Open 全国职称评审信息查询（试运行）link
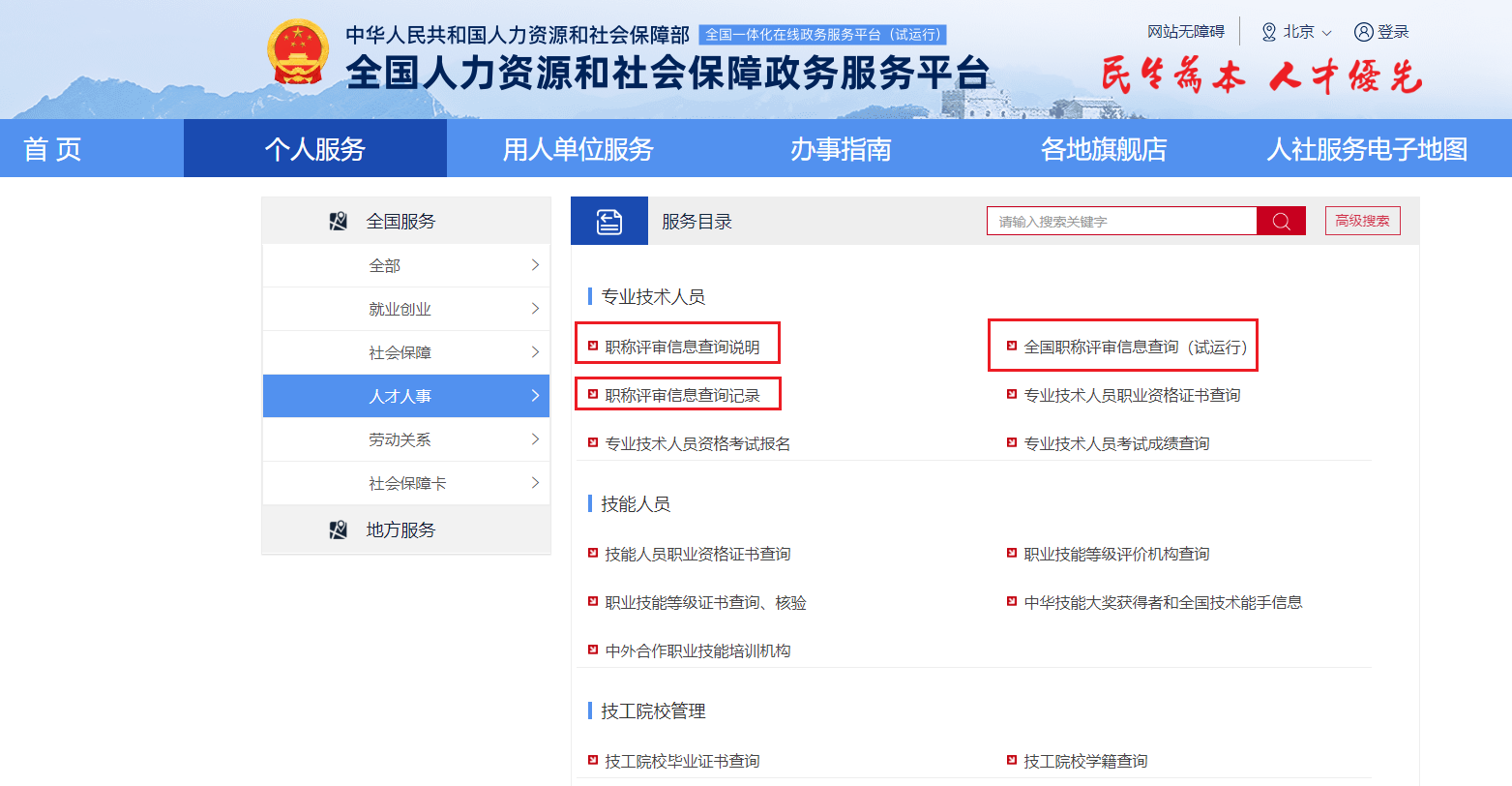 [1139, 347]
